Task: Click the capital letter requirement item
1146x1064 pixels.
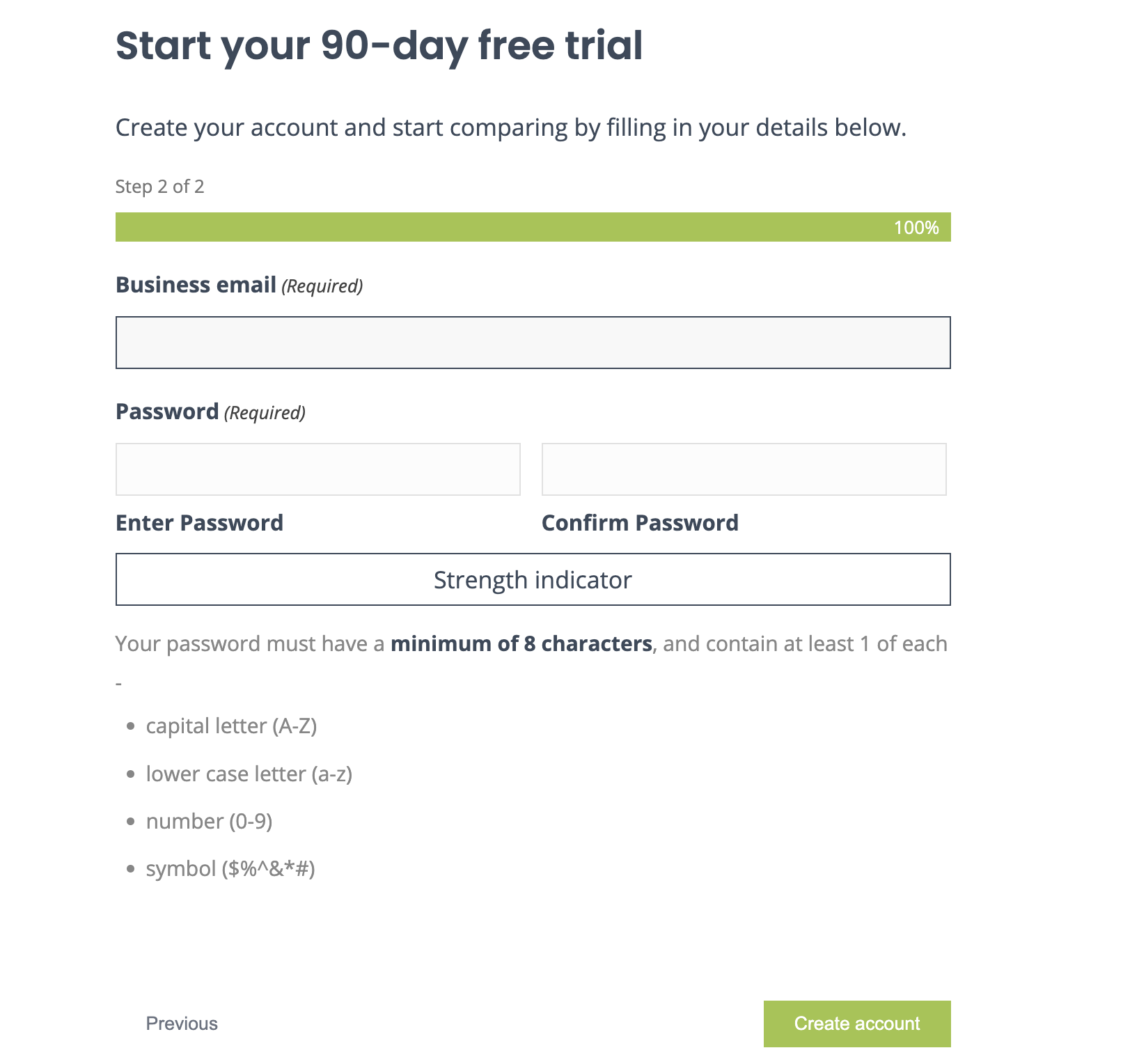Action: [x=231, y=726]
